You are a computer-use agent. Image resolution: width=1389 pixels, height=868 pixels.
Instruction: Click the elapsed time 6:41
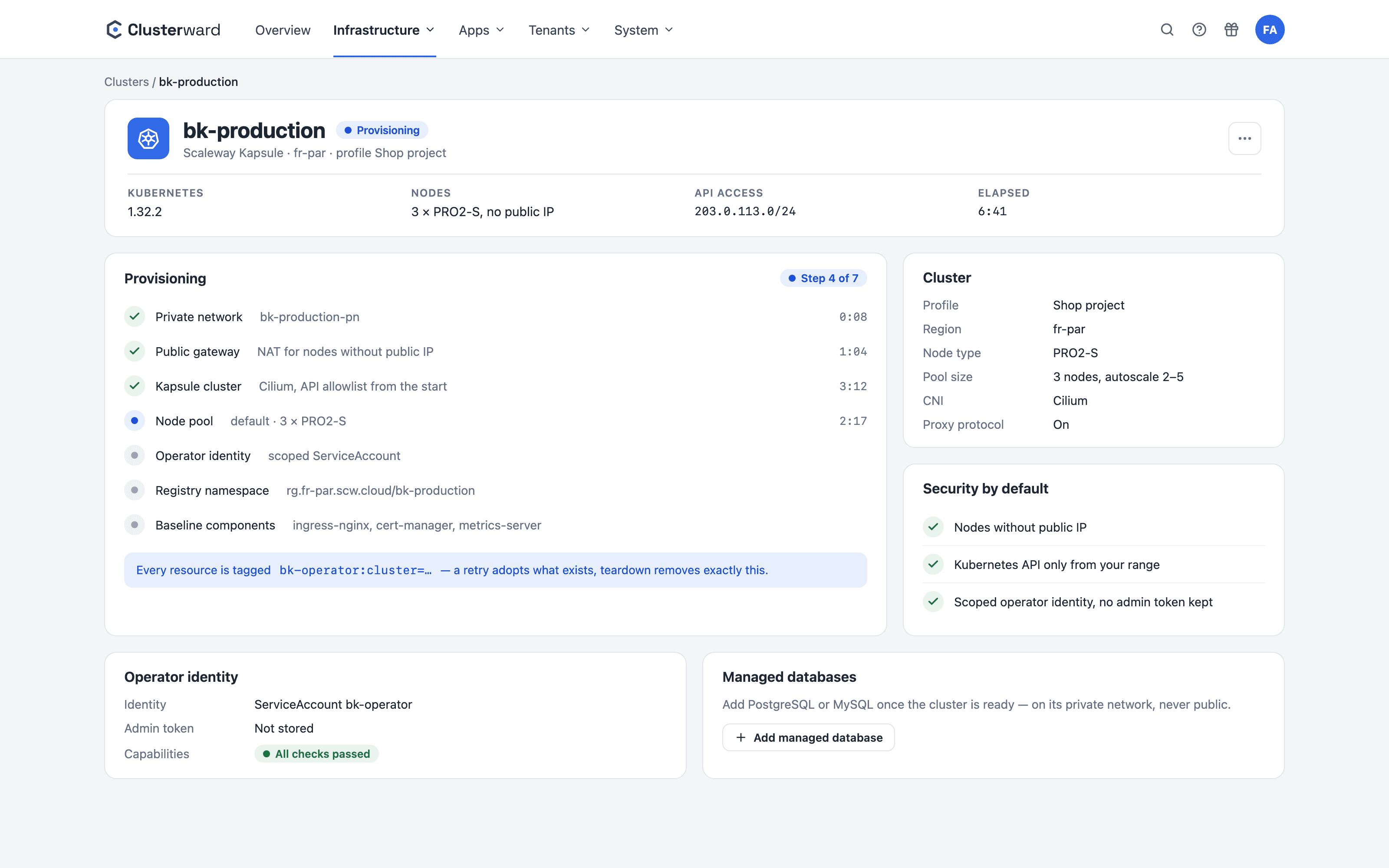(x=992, y=211)
